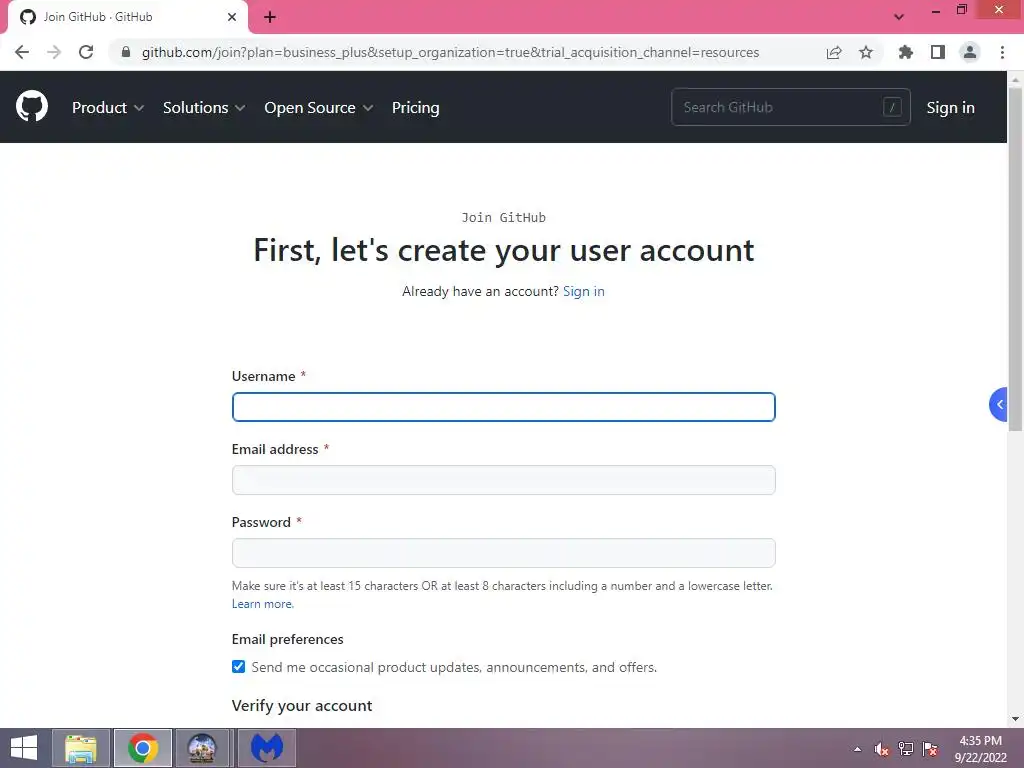
Task: Click the scrollbar down arrow
Action: coord(1015,719)
